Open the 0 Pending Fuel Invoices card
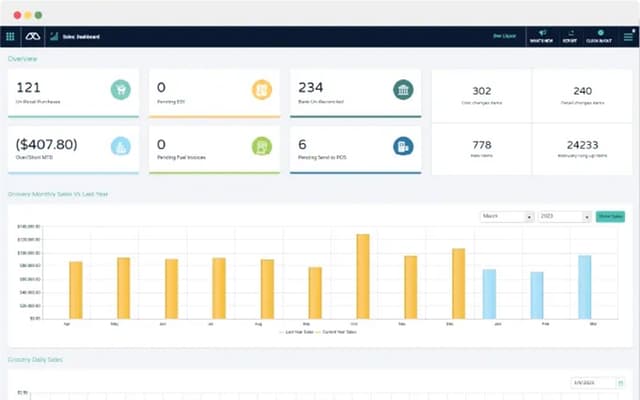The height and width of the screenshot is (400, 640). point(215,150)
